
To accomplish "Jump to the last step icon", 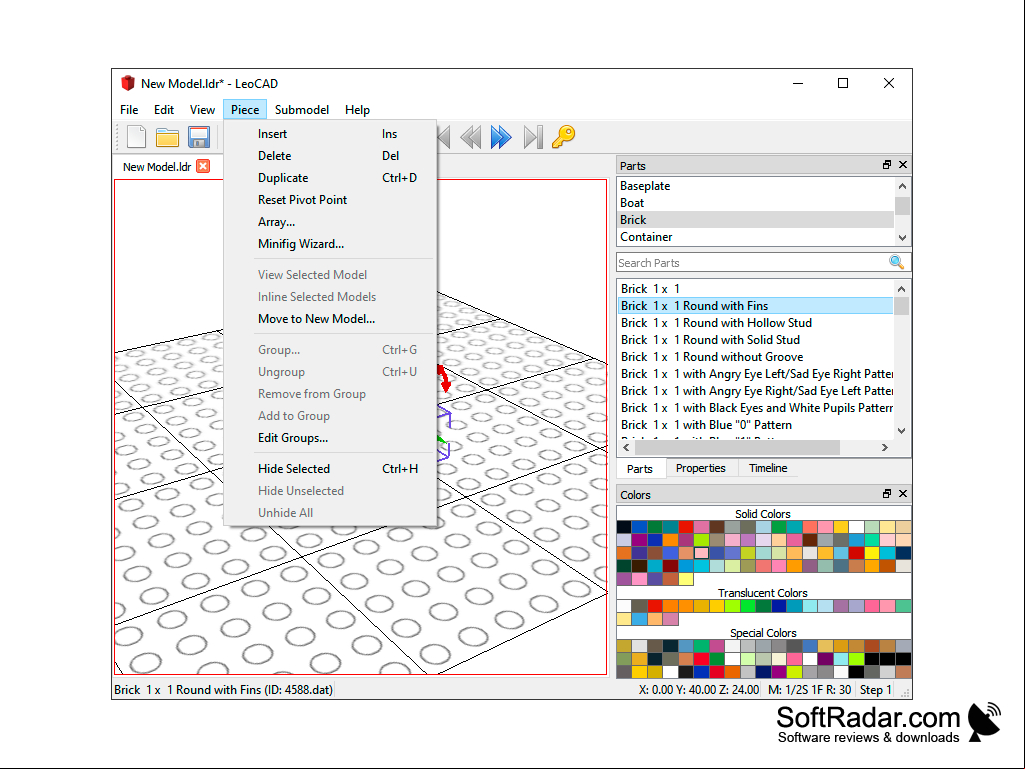I will coord(533,137).
